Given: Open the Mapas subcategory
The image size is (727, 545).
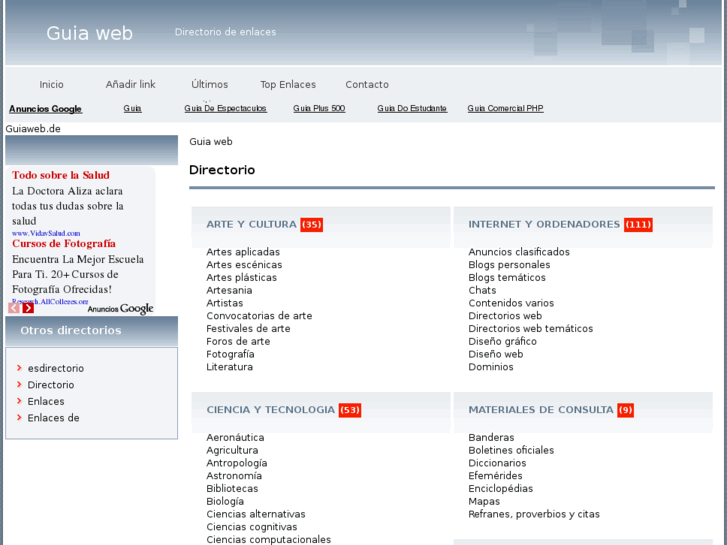Looking at the screenshot, I should point(484,501).
